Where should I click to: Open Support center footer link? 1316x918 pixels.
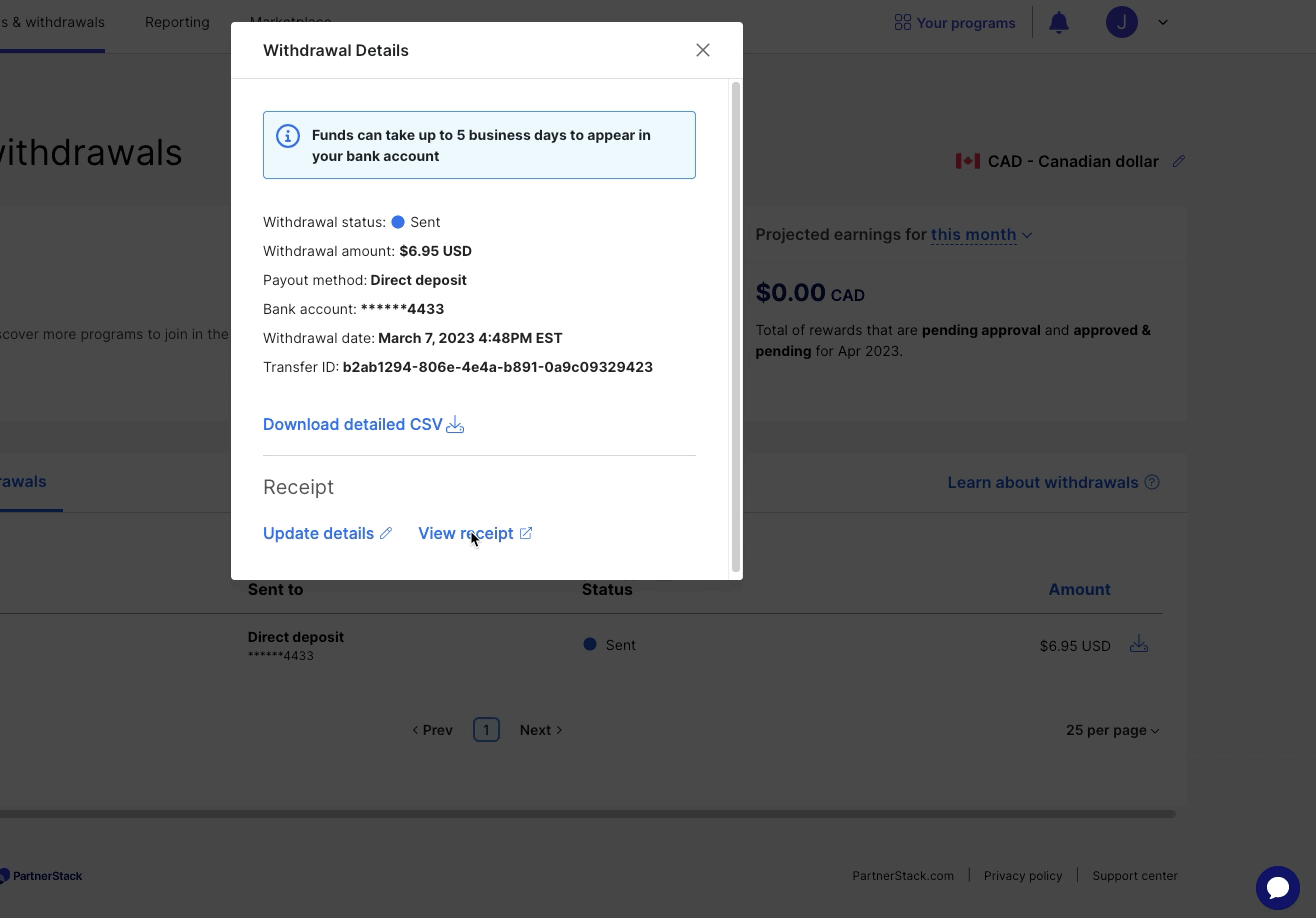coord(1135,875)
